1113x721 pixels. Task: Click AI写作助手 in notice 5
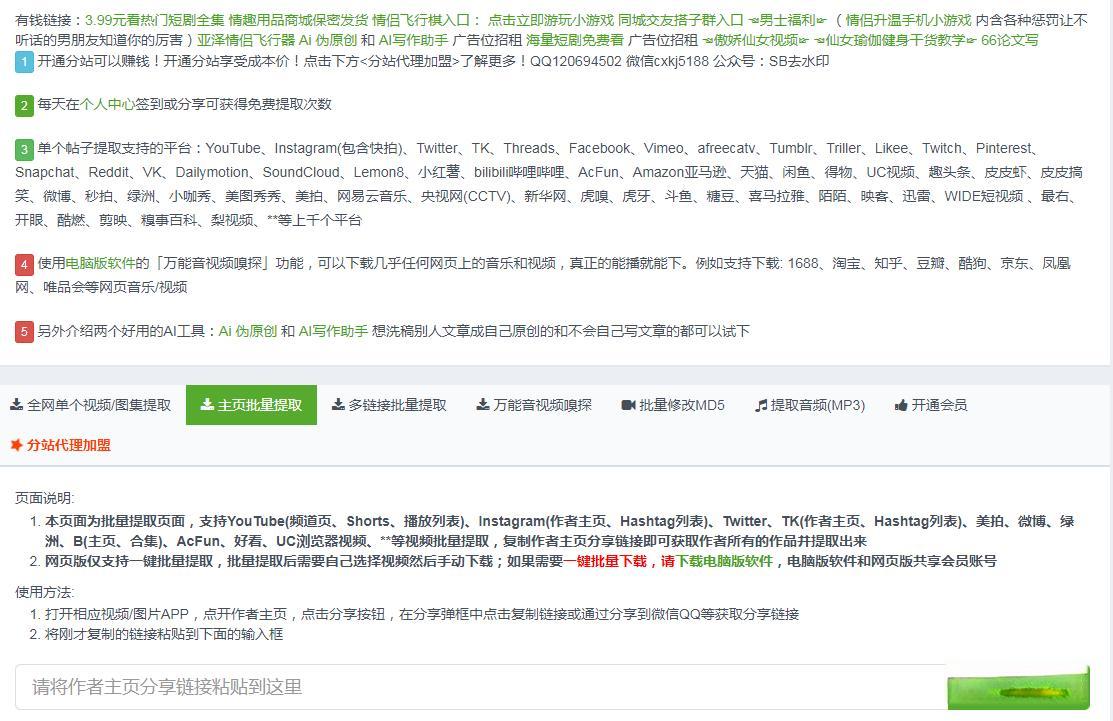click(x=334, y=331)
